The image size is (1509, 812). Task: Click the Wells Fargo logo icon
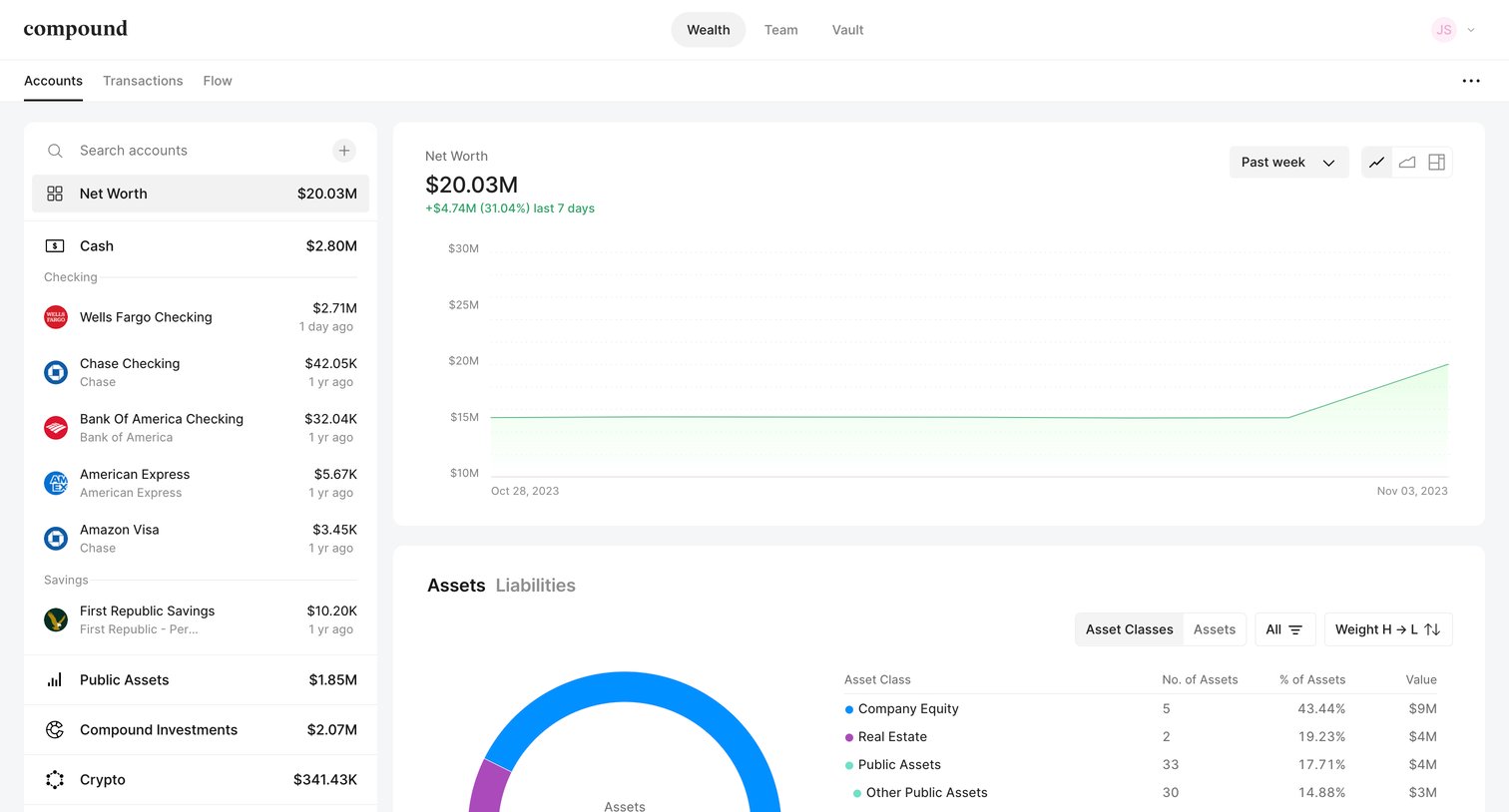coord(56,317)
